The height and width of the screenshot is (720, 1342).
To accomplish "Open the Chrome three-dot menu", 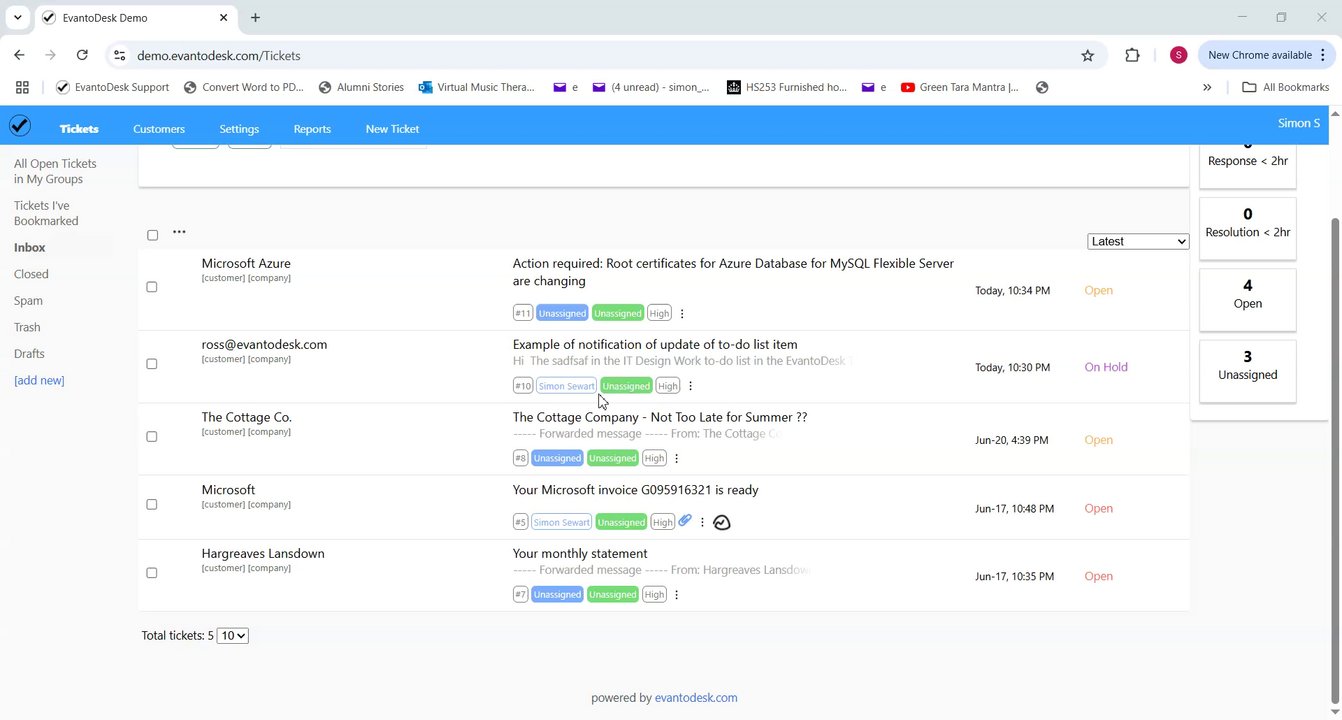I will point(1322,55).
